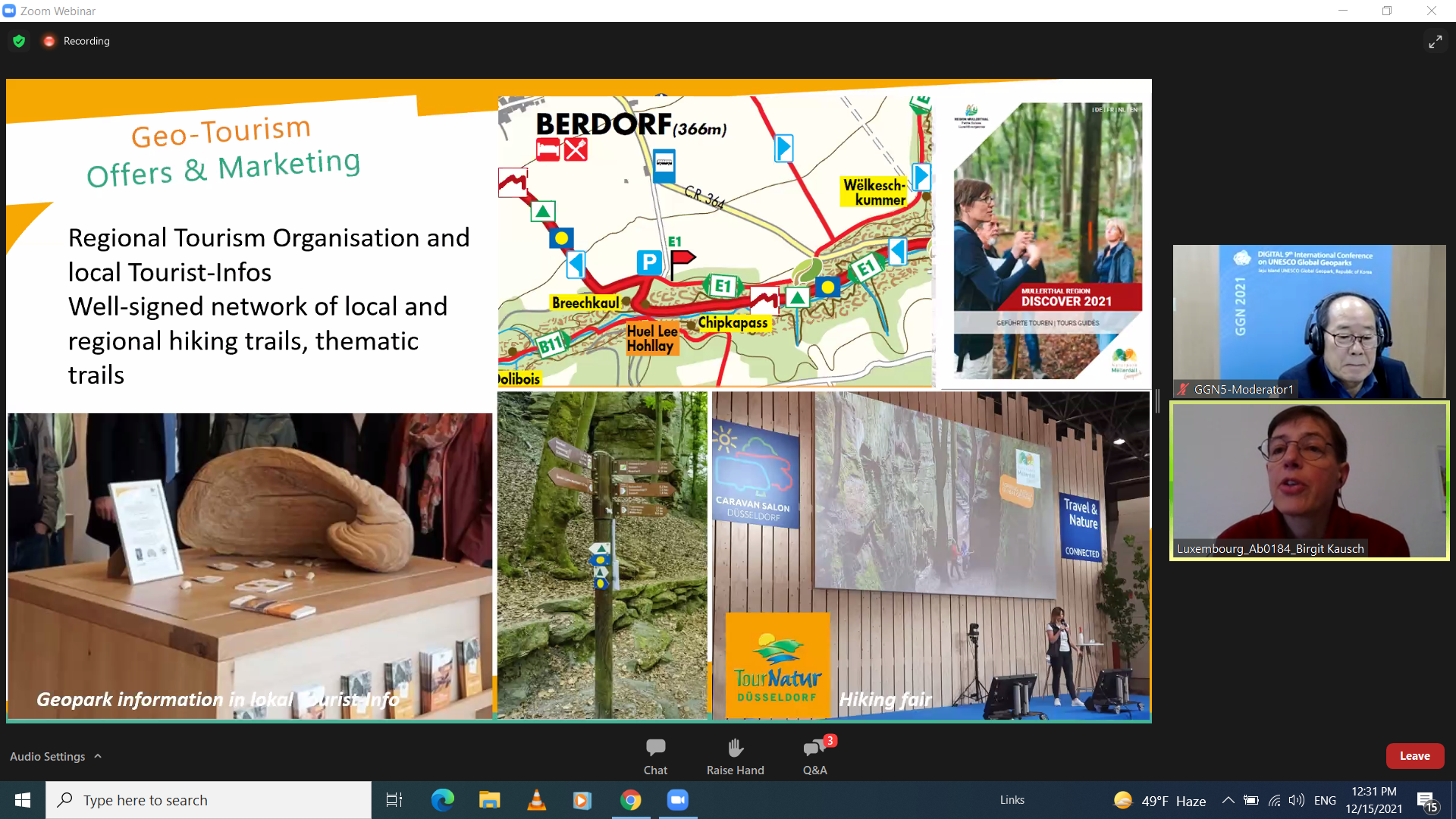Enter full screen view
The width and height of the screenshot is (1456, 819).
(1435, 42)
